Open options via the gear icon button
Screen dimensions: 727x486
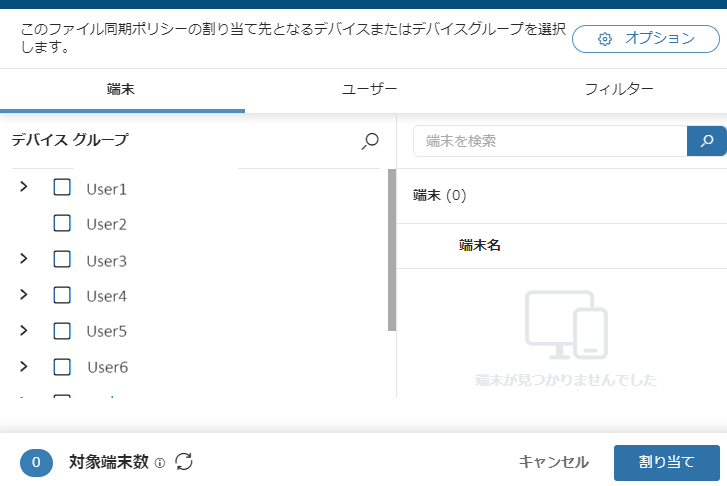645,39
